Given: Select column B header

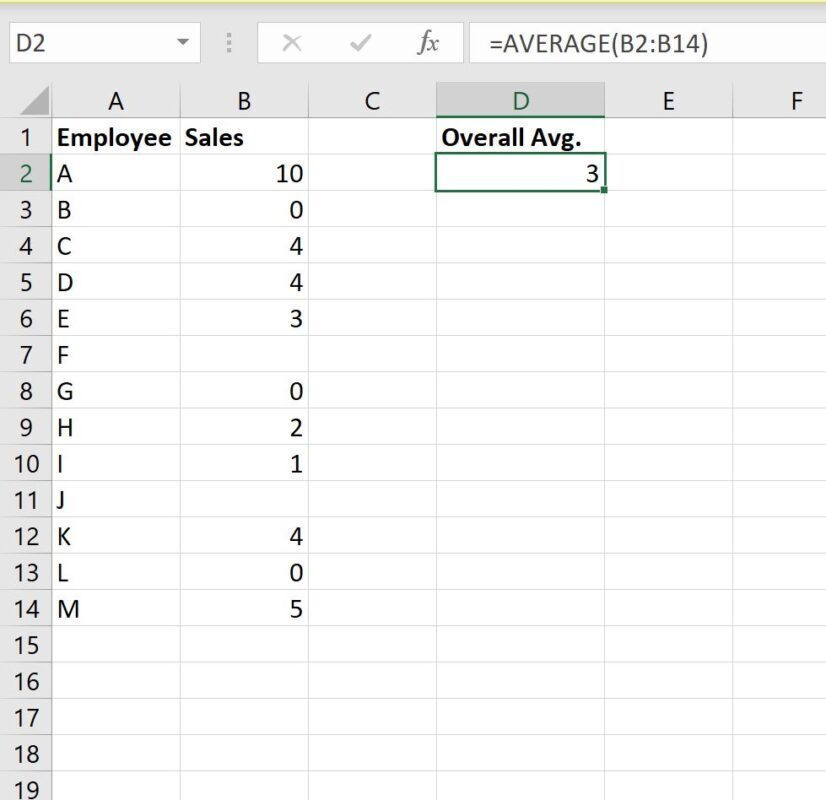Looking at the screenshot, I should tap(244, 101).
